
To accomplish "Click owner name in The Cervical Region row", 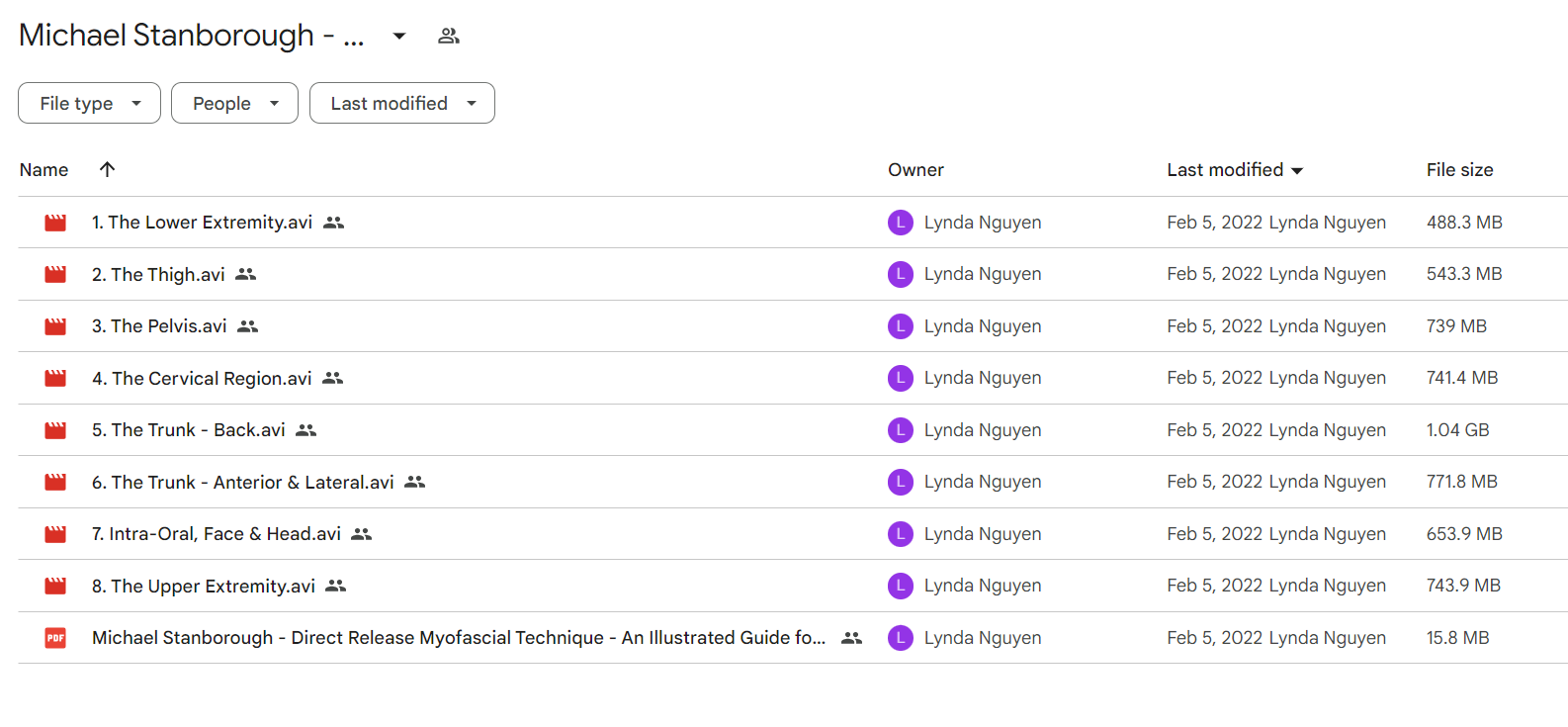I will [983, 378].
